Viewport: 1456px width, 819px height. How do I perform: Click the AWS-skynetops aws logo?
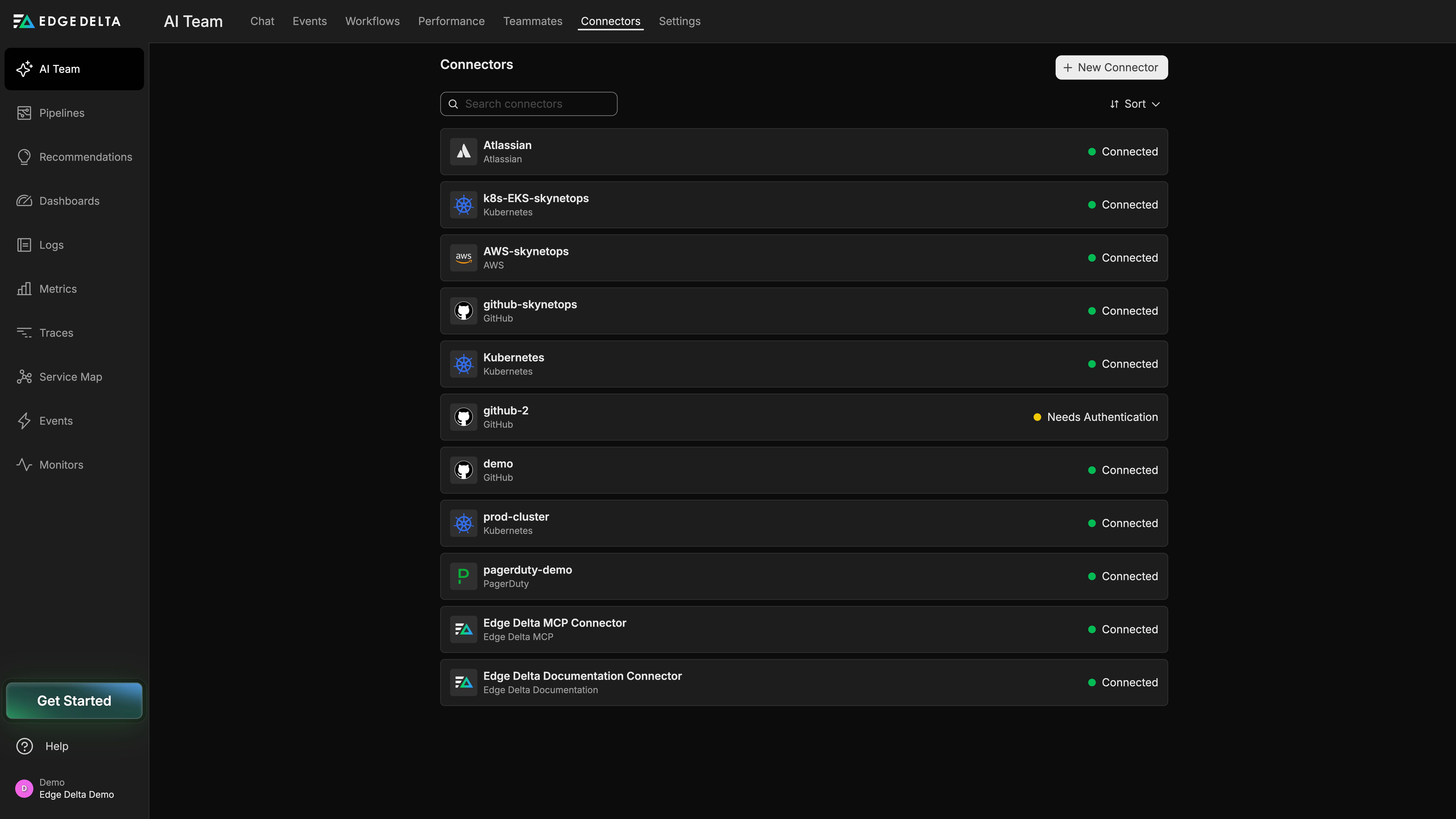(464, 258)
